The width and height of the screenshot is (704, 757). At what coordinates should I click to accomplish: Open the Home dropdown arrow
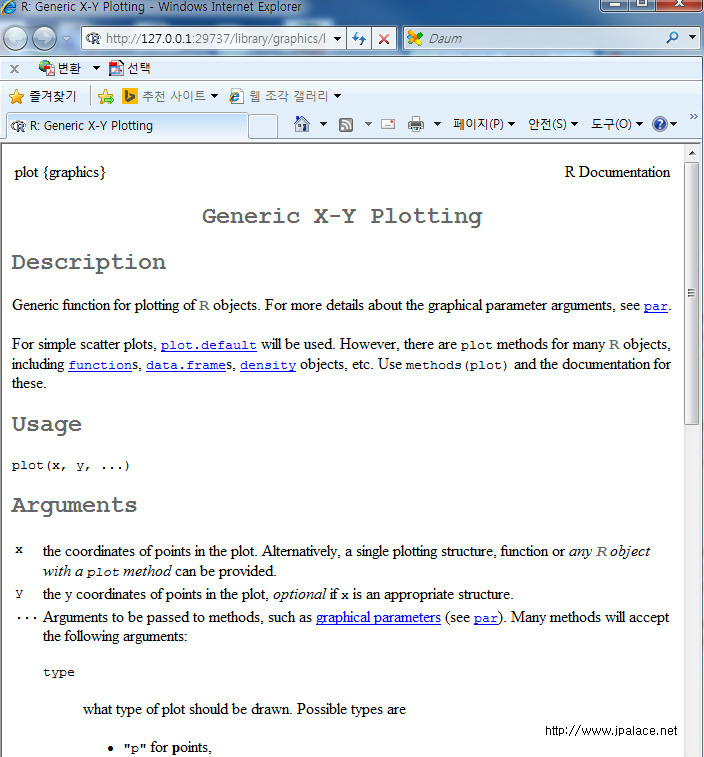[324, 124]
